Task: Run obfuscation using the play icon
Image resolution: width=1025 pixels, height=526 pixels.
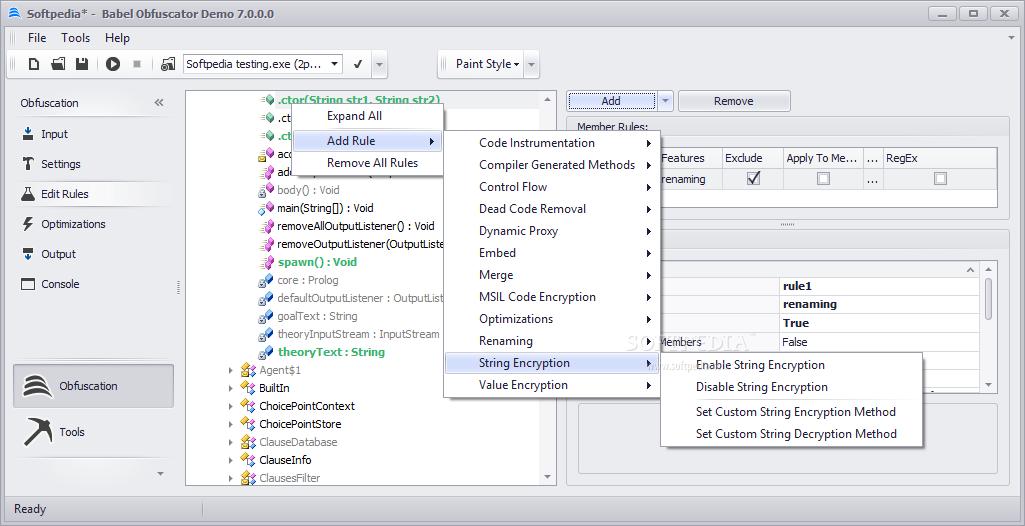Action: point(113,64)
